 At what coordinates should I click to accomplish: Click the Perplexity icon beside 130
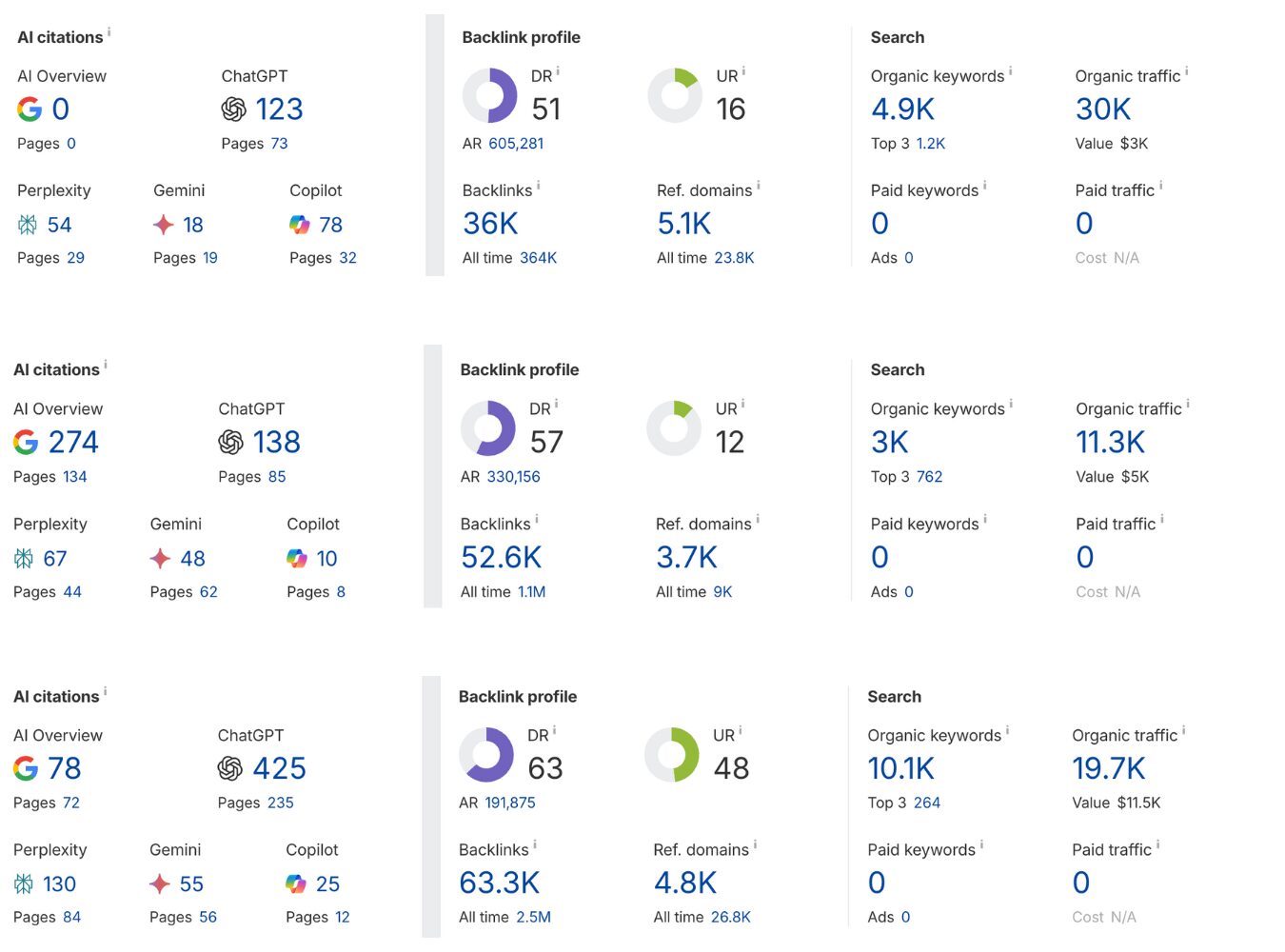point(24,884)
